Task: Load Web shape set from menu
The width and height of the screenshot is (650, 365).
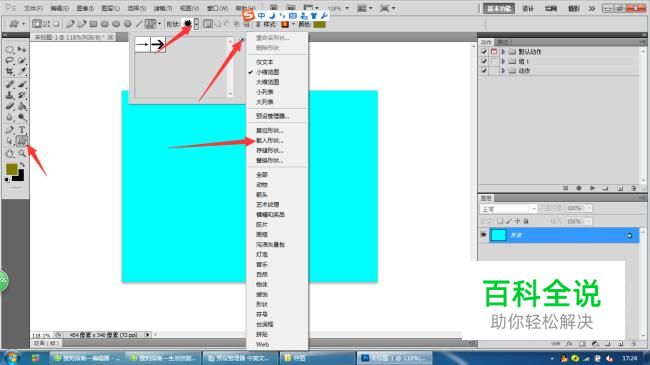Action: [x=262, y=344]
